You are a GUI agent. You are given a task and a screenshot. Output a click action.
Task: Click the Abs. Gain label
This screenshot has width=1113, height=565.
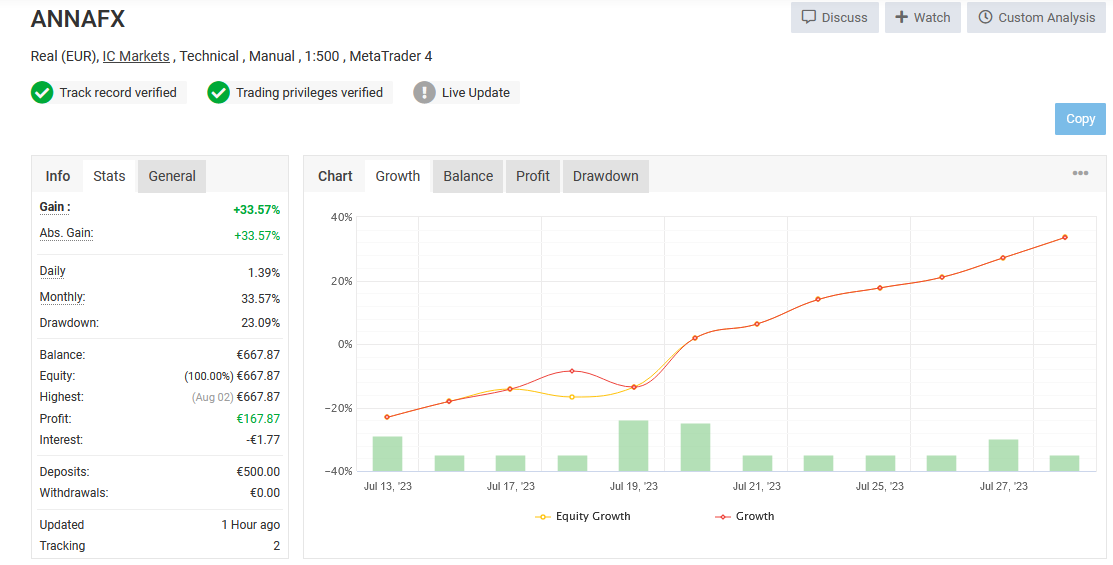pos(66,233)
